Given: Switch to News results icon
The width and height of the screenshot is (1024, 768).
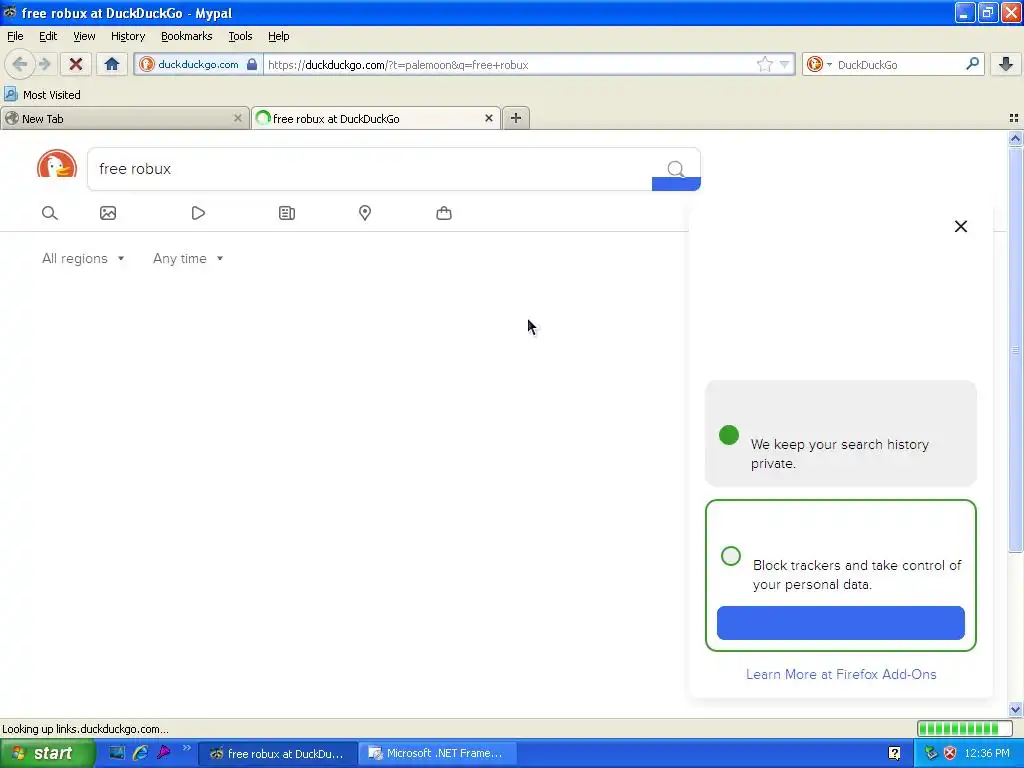Looking at the screenshot, I should click(x=287, y=213).
